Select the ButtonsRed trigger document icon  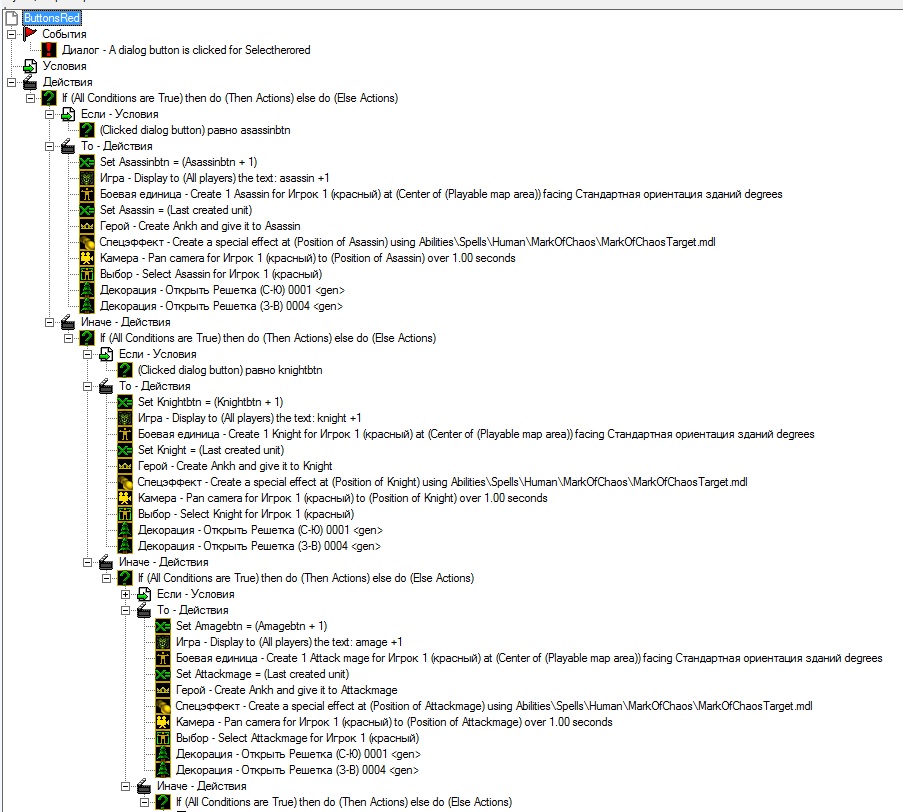[12, 18]
